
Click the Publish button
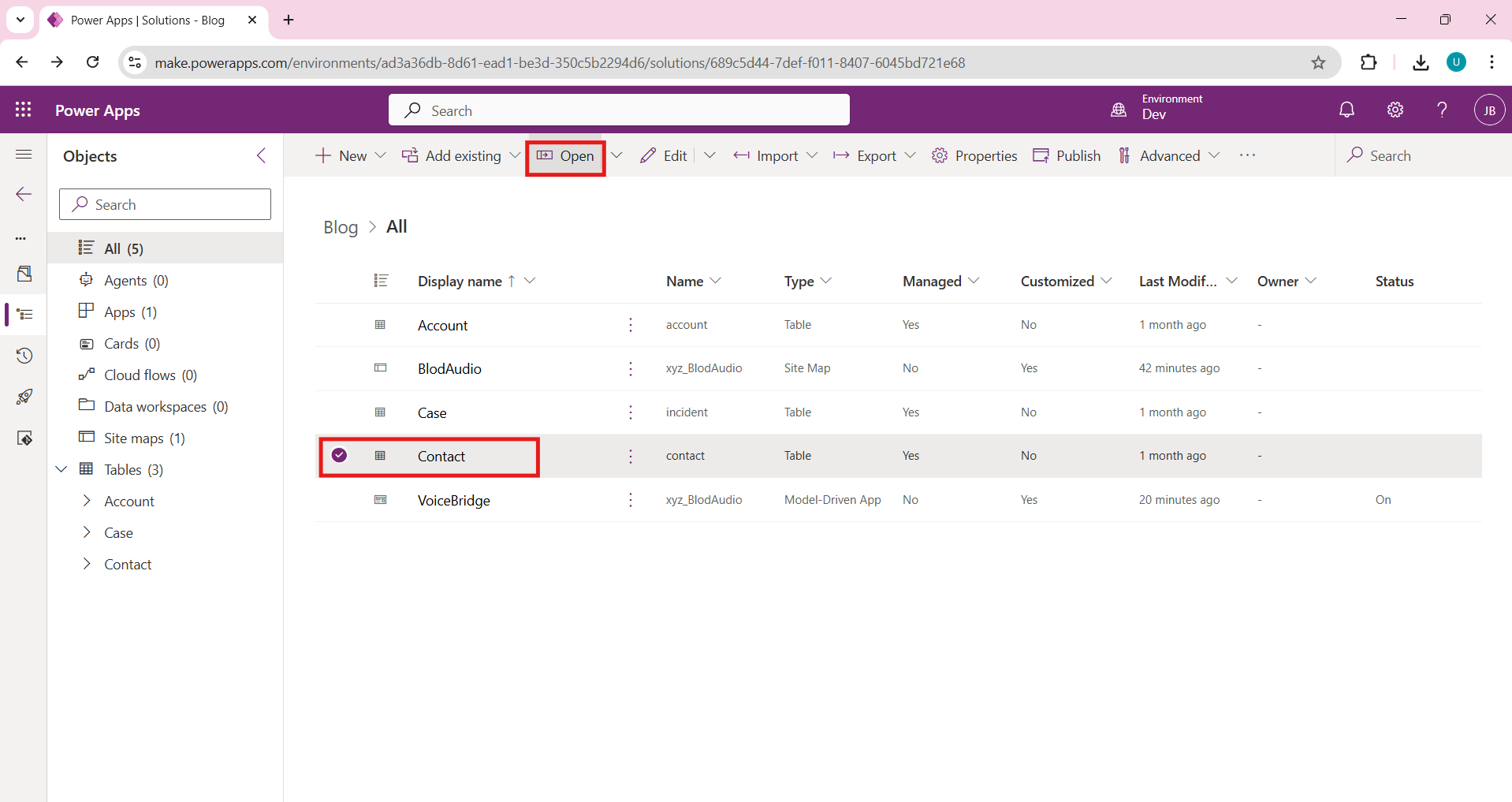click(x=1067, y=156)
